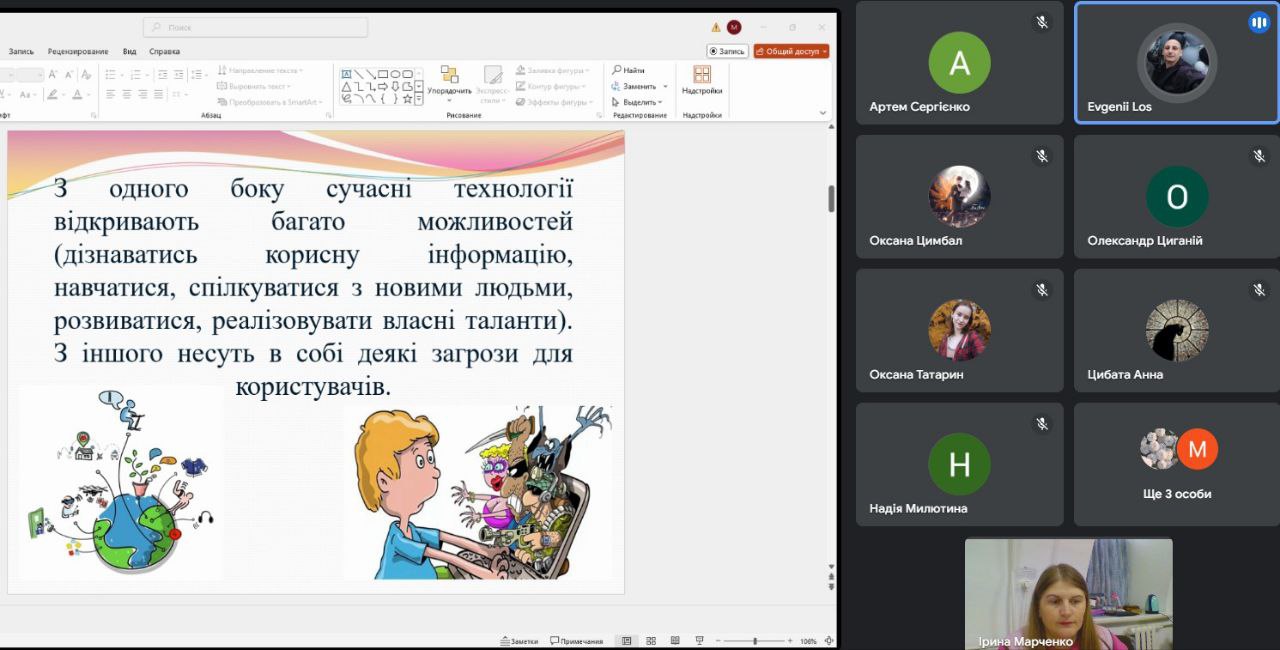The image size is (1280, 650).
Task: Clear all text formatting icon
Action: [x=86, y=74]
